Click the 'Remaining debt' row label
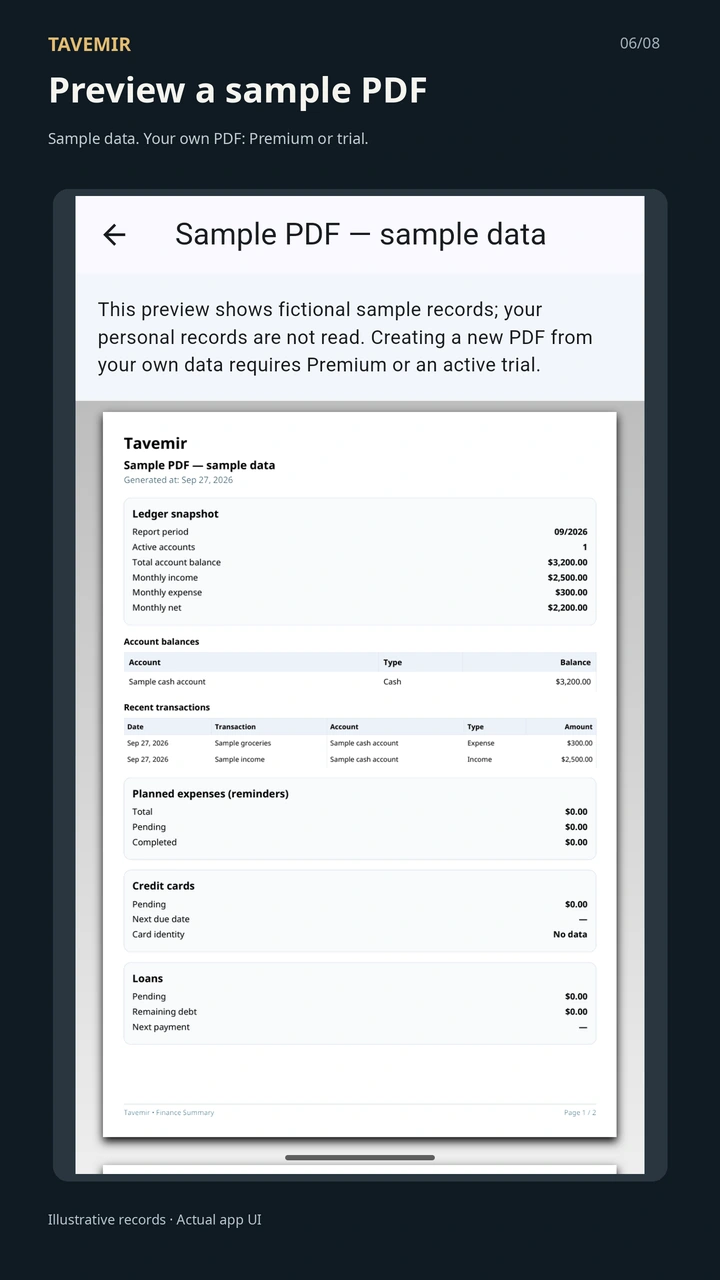Image resolution: width=720 pixels, height=1280 pixels. 164,1012
